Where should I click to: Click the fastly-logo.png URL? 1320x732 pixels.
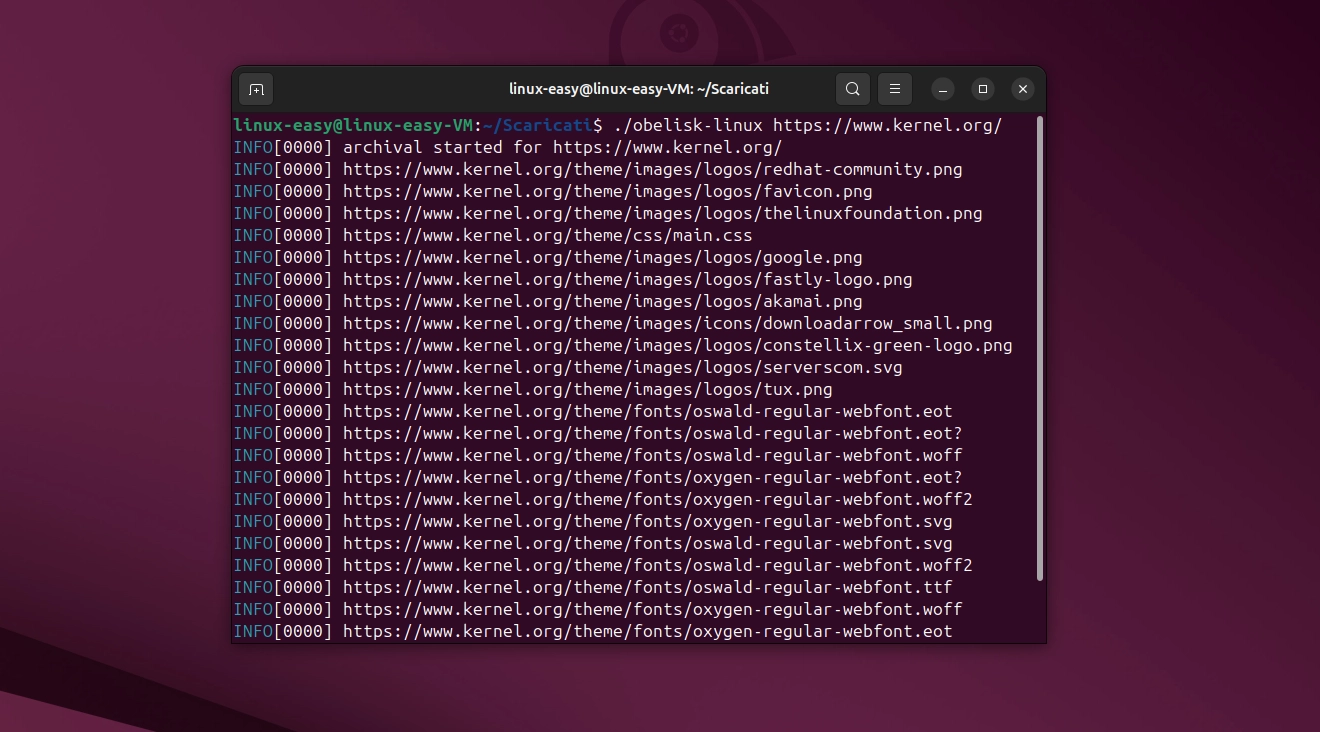(627, 279)
